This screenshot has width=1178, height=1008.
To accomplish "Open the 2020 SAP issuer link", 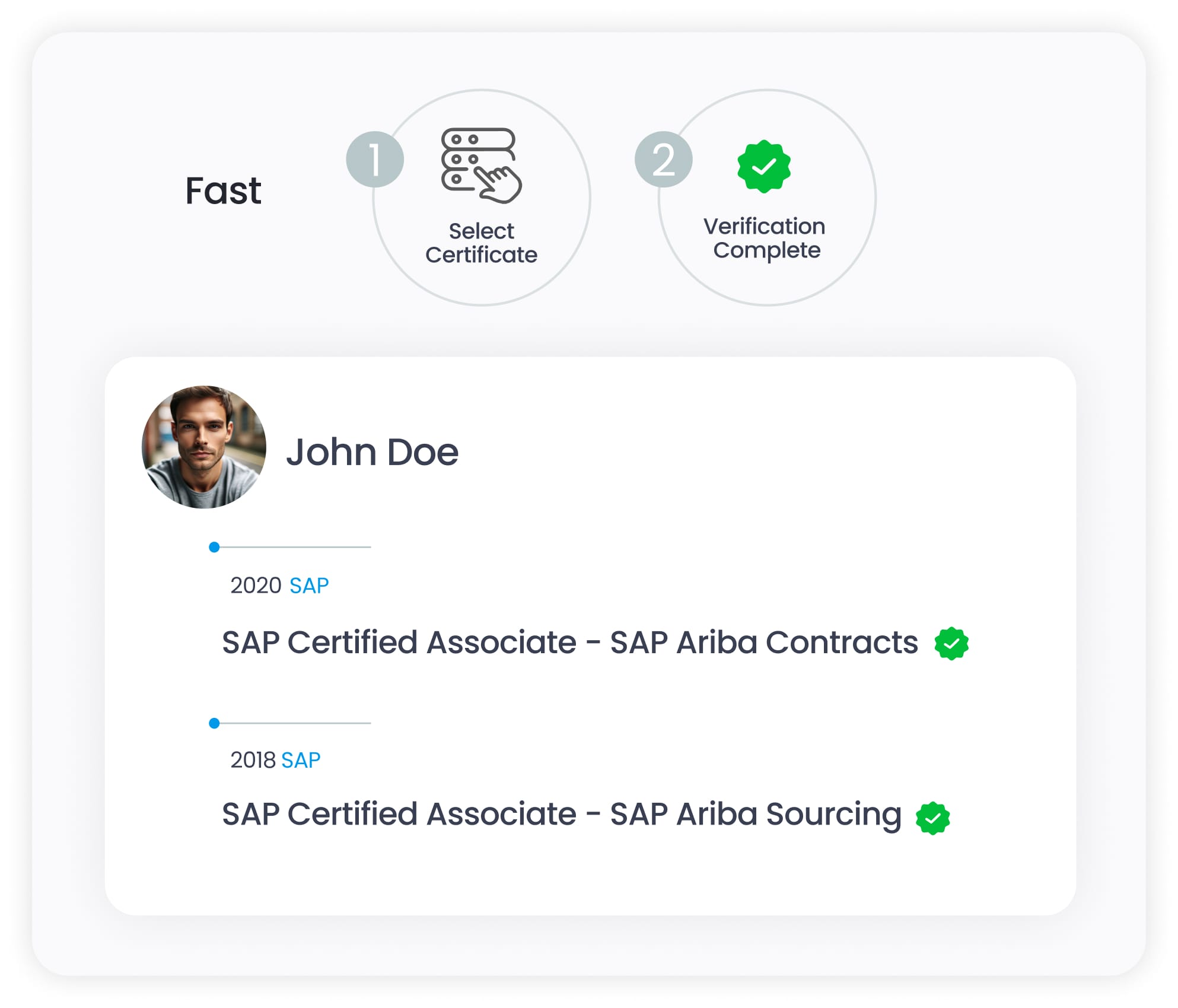I will (308, 586).
